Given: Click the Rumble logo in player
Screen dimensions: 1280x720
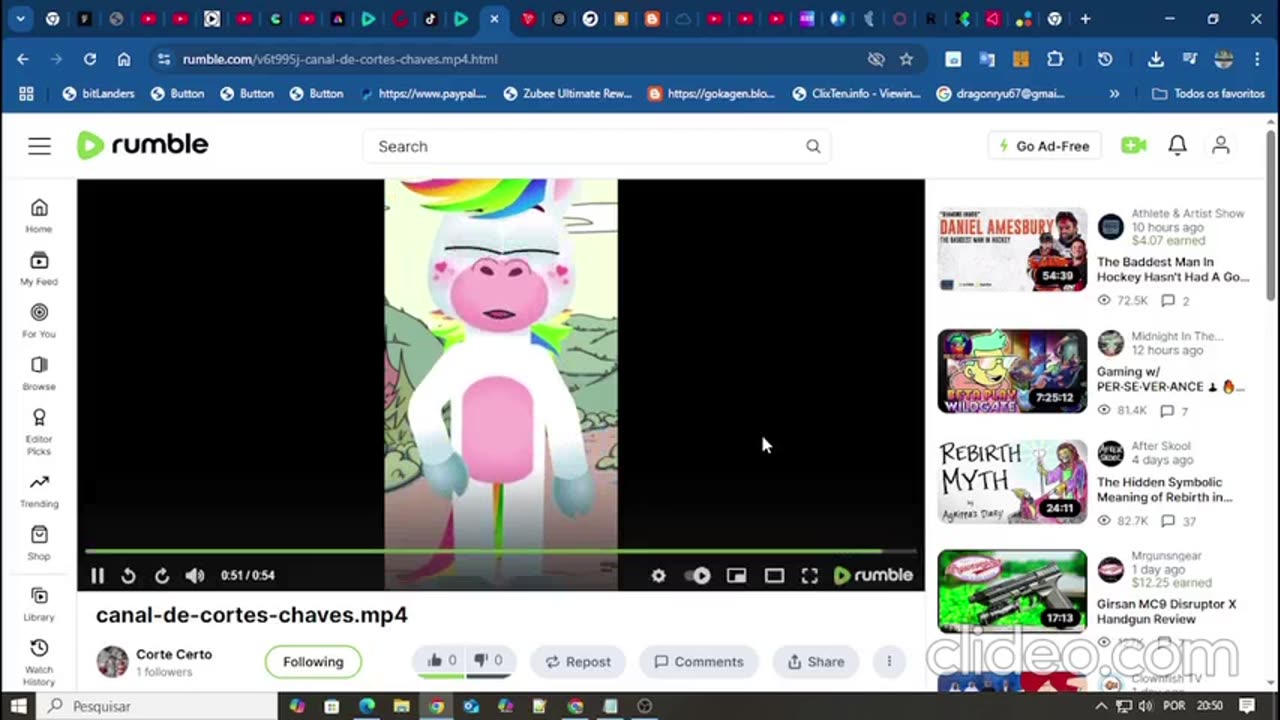Looking at the screenshot, I should coord(873,575).
